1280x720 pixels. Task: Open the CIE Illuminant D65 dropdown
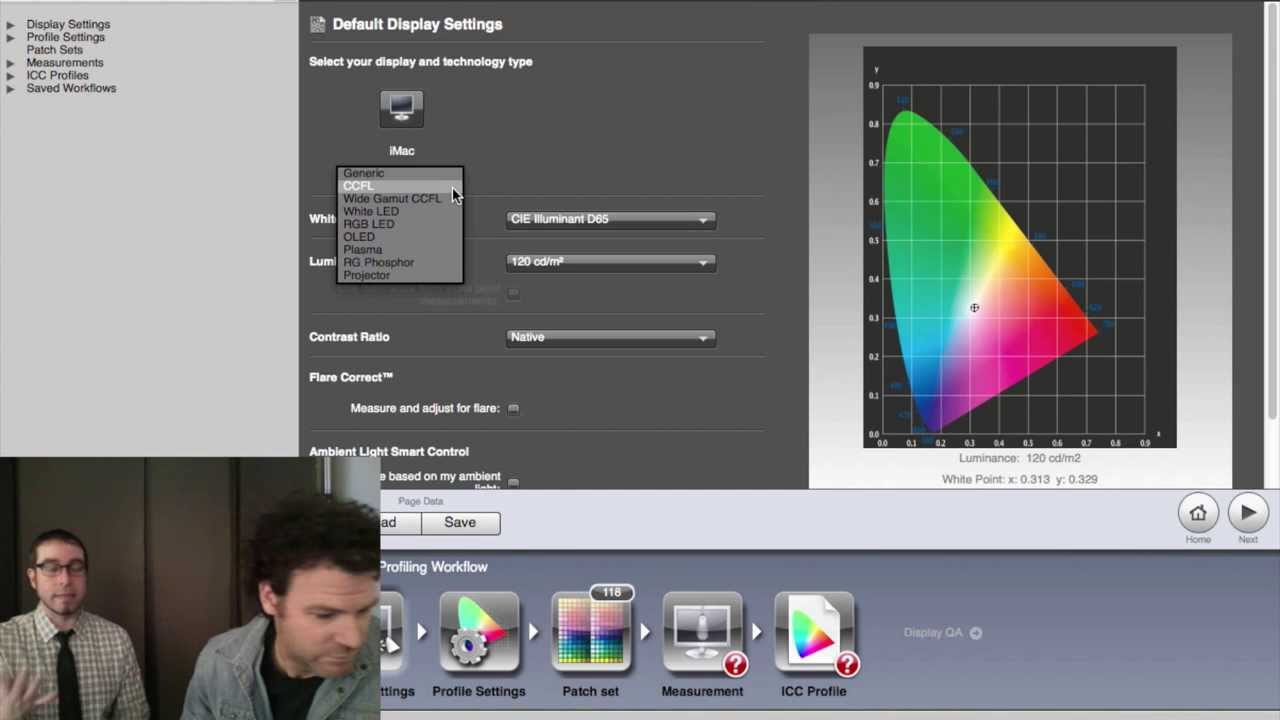pyautogui.click(x=611, y=219)
